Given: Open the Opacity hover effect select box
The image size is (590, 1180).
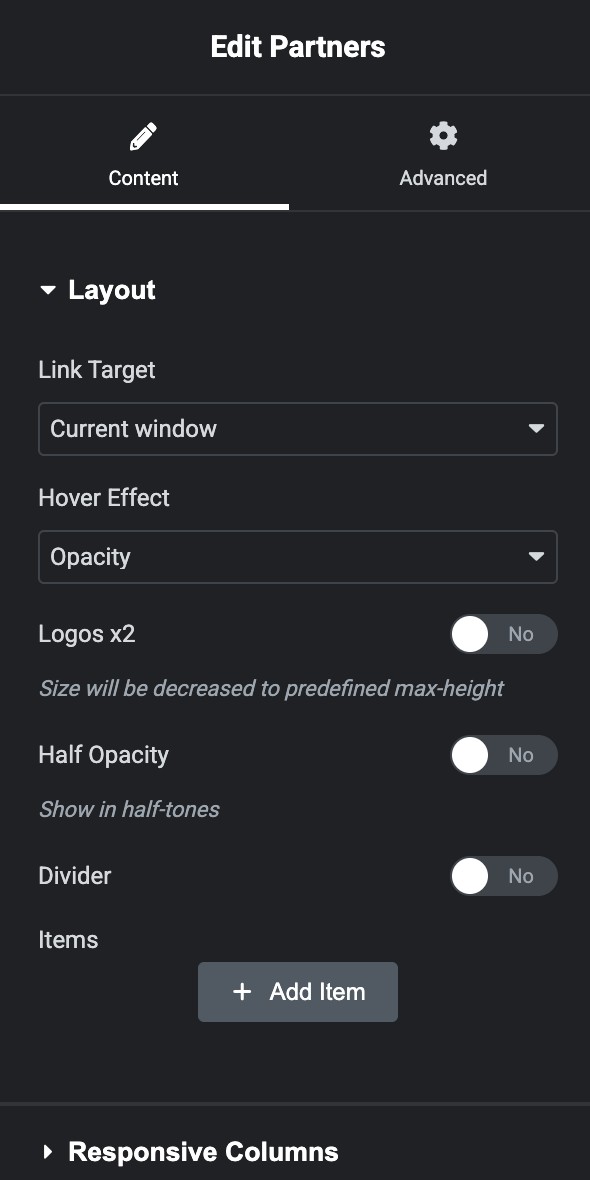Looking at the screenshot, I should tap(298, 557).
